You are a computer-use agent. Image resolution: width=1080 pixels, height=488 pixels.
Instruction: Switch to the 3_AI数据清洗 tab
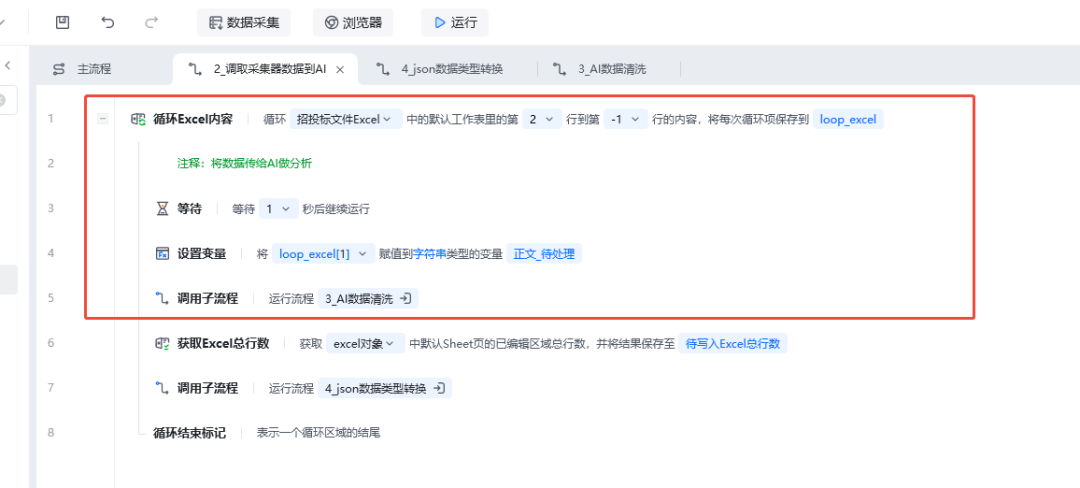601,69
